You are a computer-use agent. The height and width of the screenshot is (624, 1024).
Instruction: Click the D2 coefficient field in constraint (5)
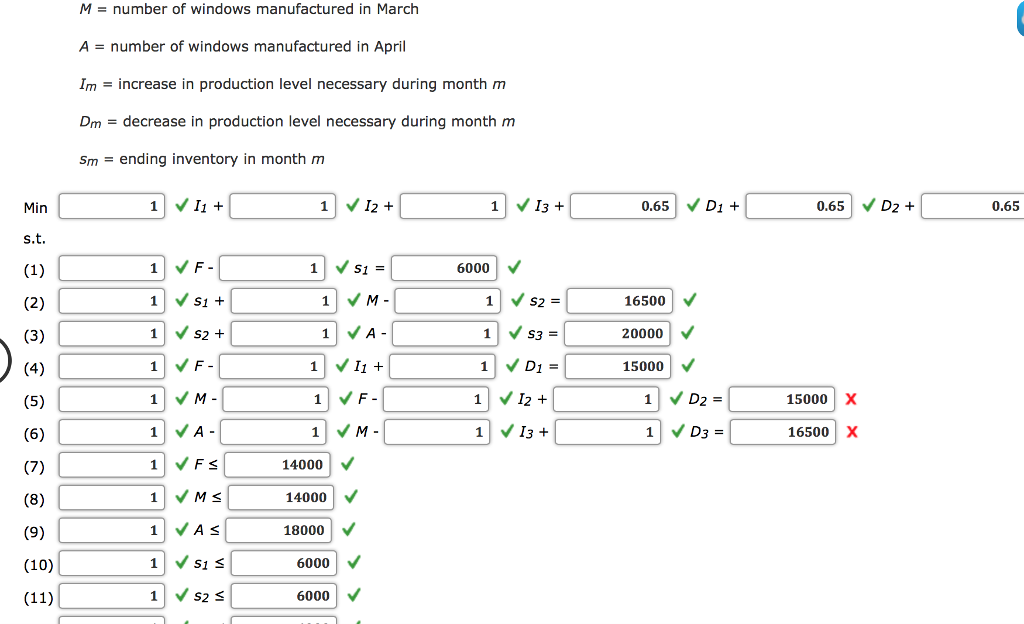pyautogui.click(x=608, y=400)
